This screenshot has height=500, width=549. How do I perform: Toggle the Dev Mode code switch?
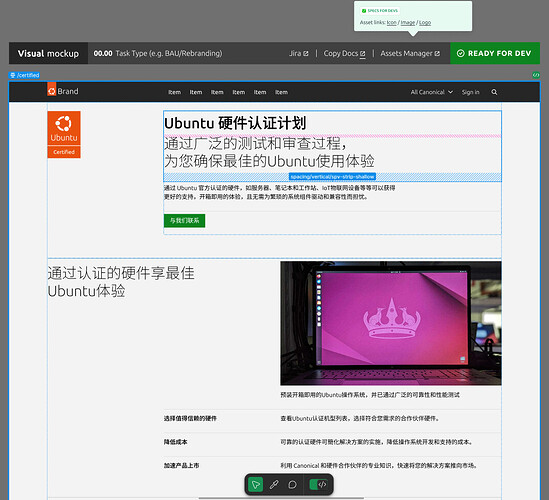(x=319, y=485)
